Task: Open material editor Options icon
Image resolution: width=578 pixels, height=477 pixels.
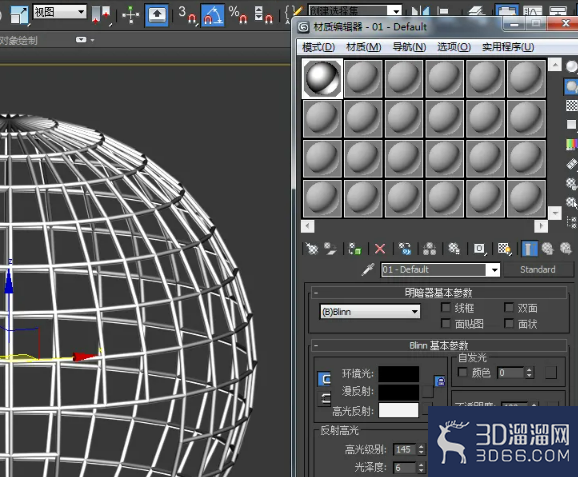Action: (571, 183)
